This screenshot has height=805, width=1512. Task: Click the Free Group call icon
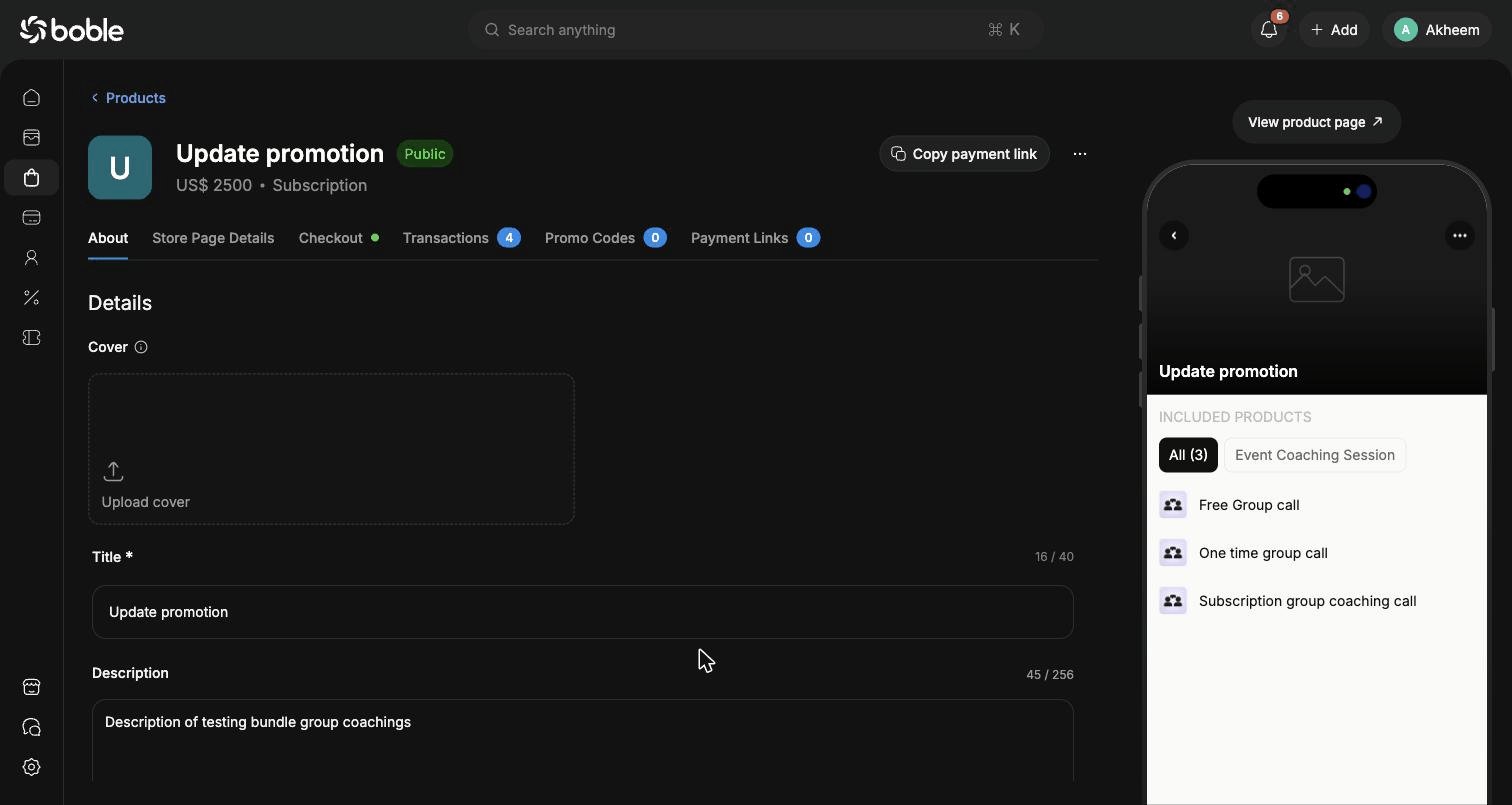[1173, 505]
